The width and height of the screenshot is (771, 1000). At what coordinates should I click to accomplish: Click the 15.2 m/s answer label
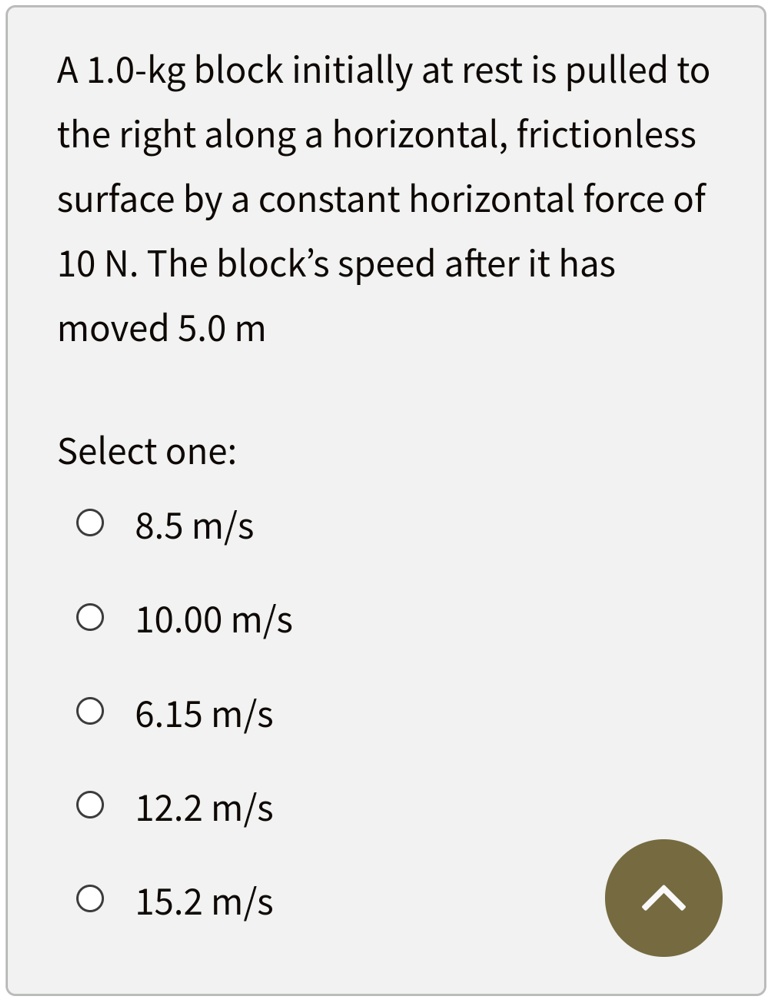(203, 901)
